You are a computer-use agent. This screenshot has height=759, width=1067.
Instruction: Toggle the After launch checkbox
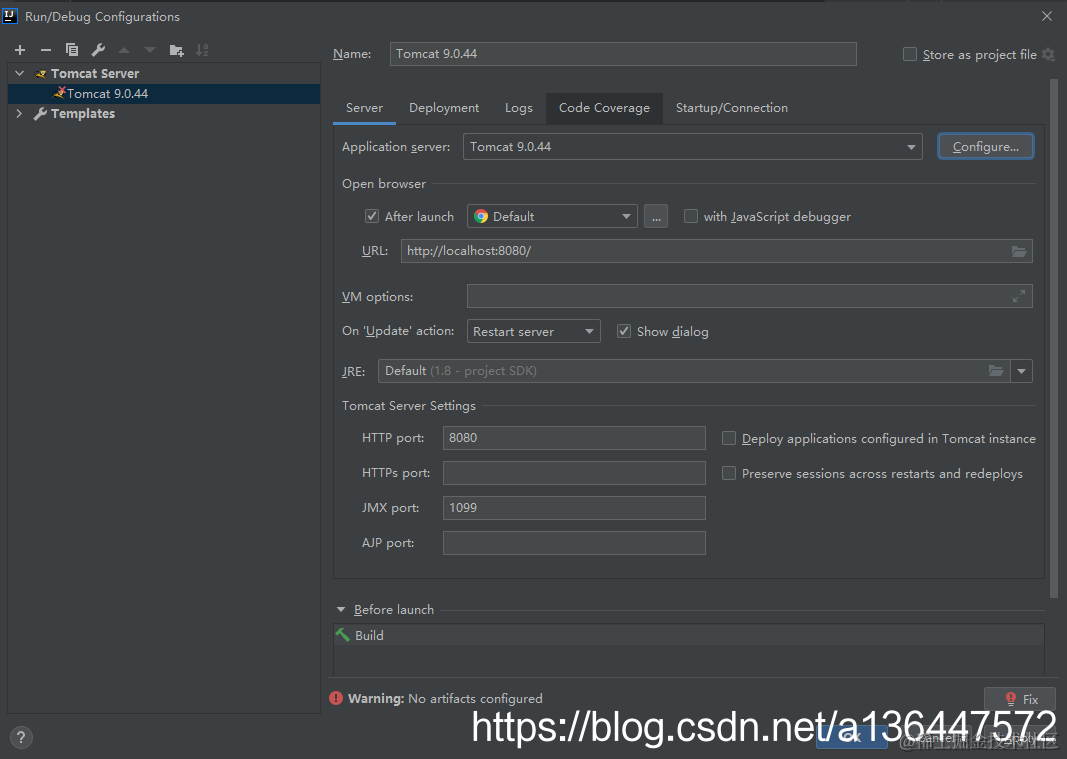tap(372, 216)
